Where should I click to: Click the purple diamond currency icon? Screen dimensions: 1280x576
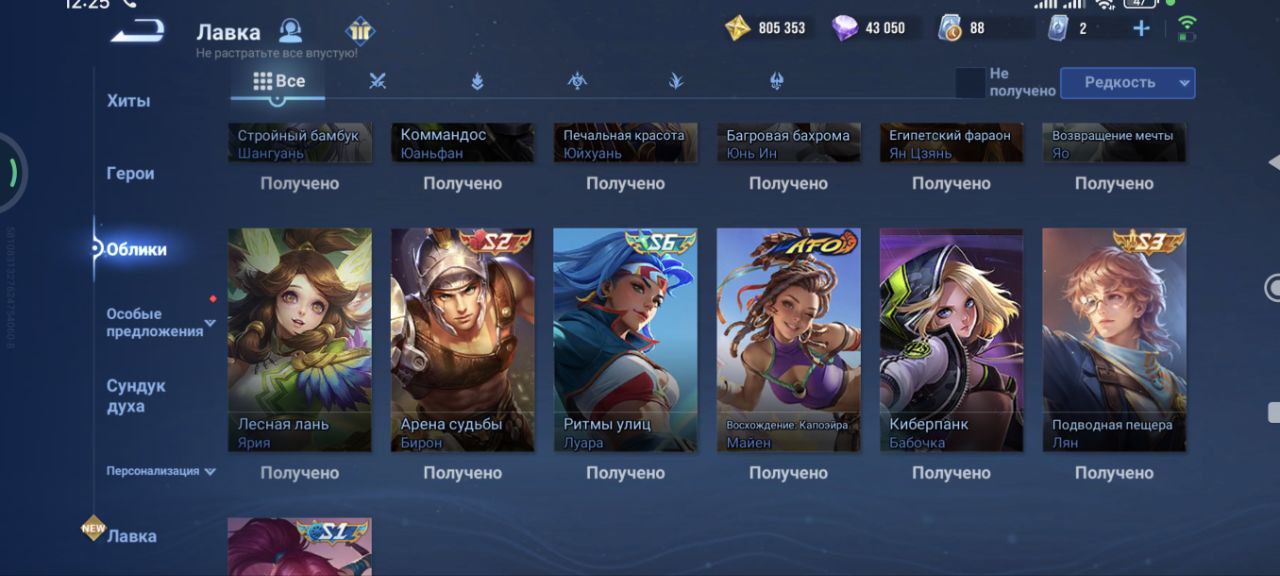[845, 28]
